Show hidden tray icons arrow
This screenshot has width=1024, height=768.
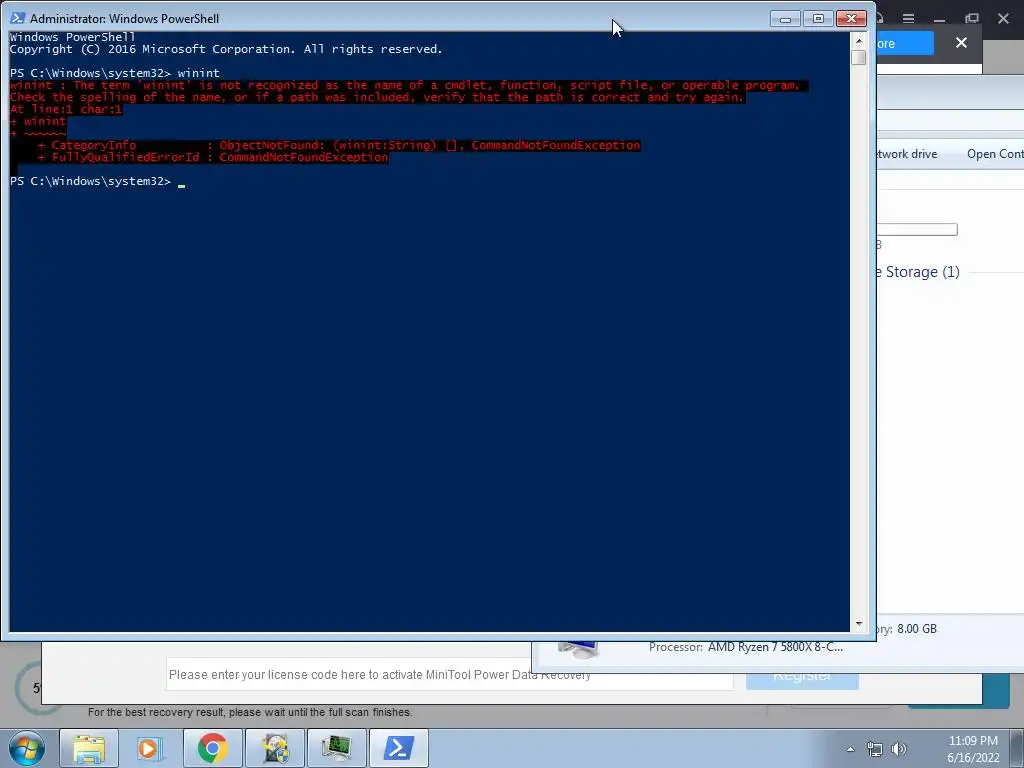[x=850, y=749]
